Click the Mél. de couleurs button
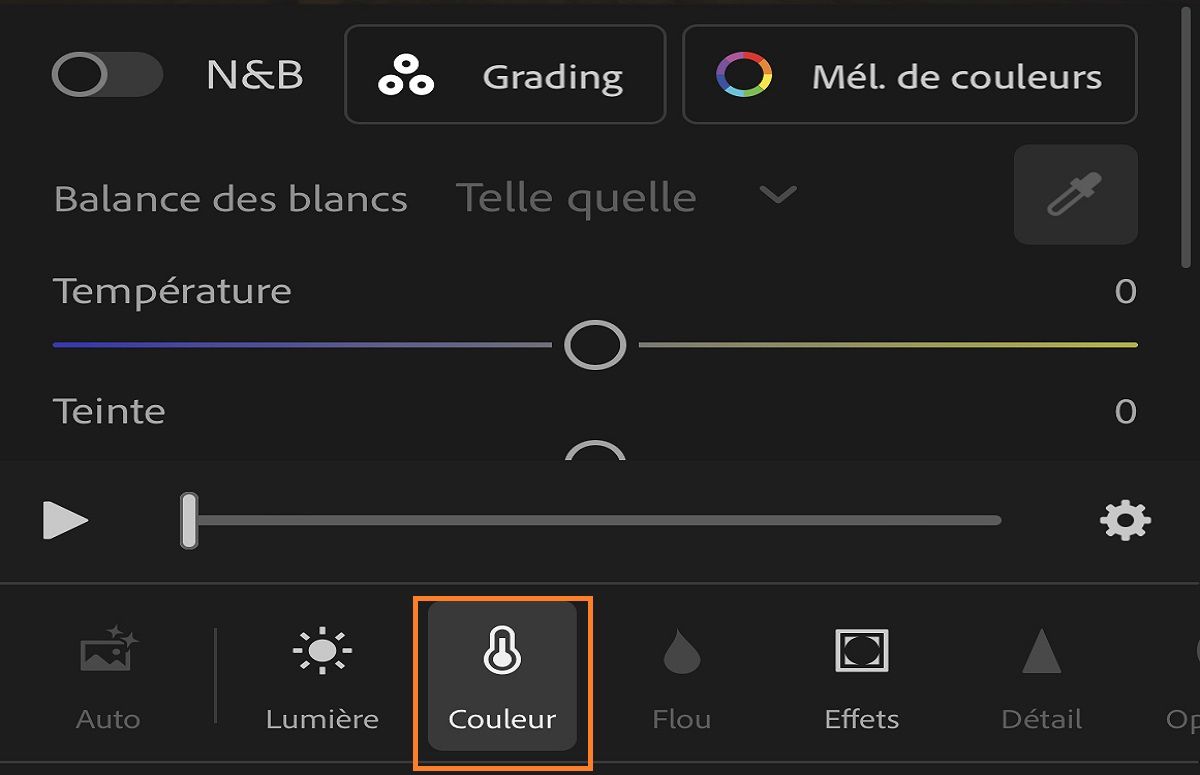The width and height of the screenshot is (1200, 775). (x=908, y=74)
